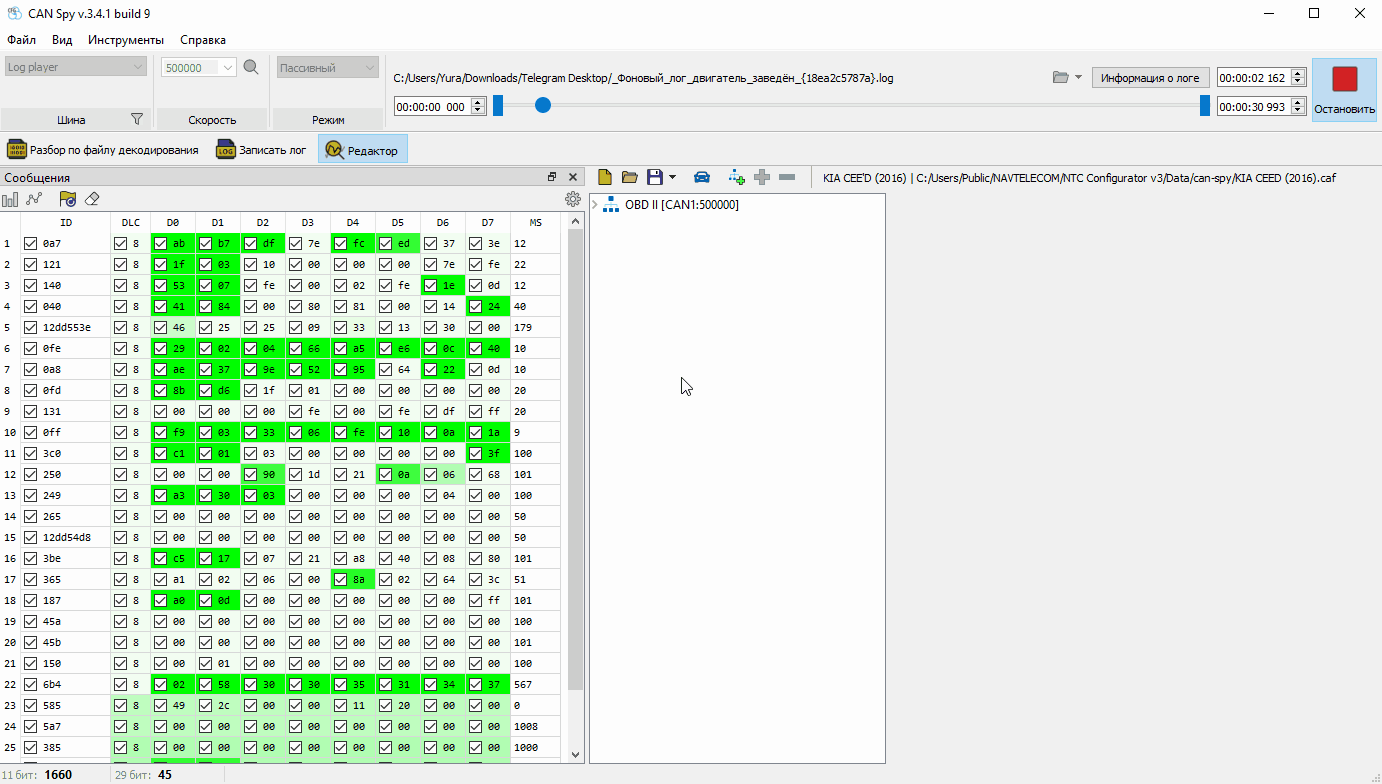1382x784 pixels.
Task: Open message table settings gear
Action: [x=573, y=199]
